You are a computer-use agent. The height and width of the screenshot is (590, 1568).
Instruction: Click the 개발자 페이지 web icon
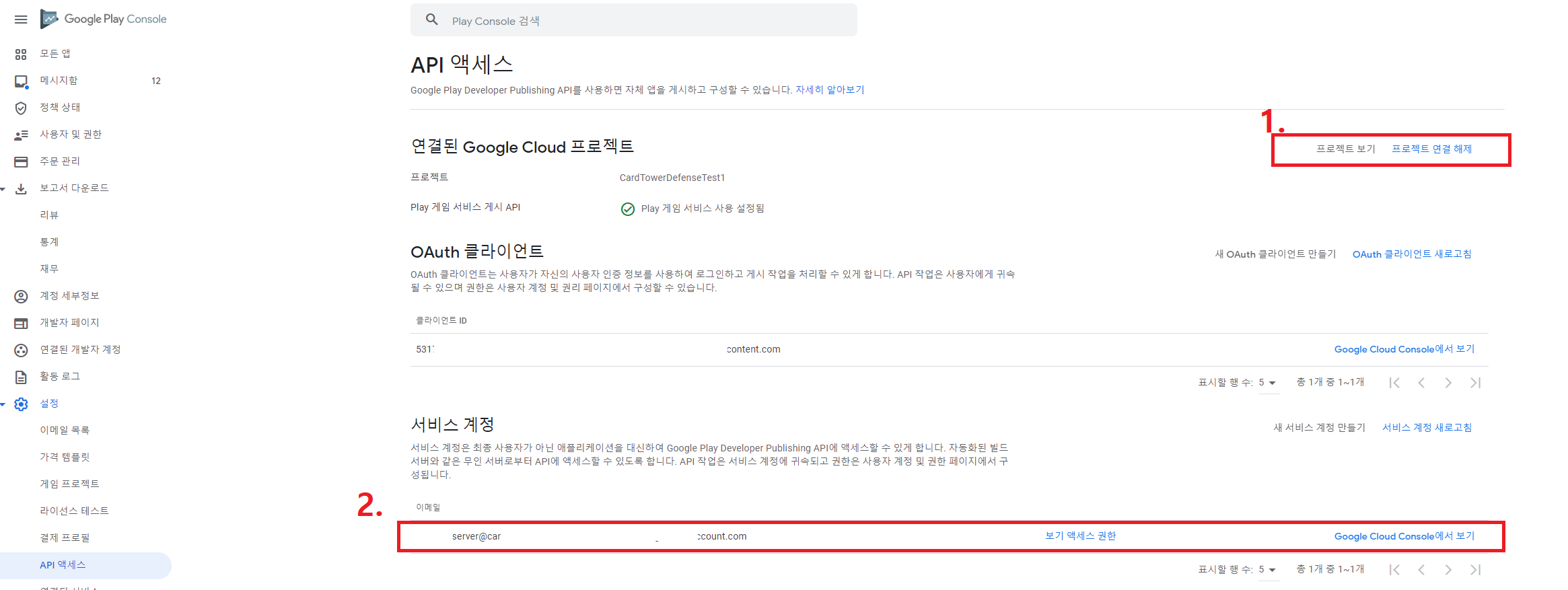tap(21, 323)
